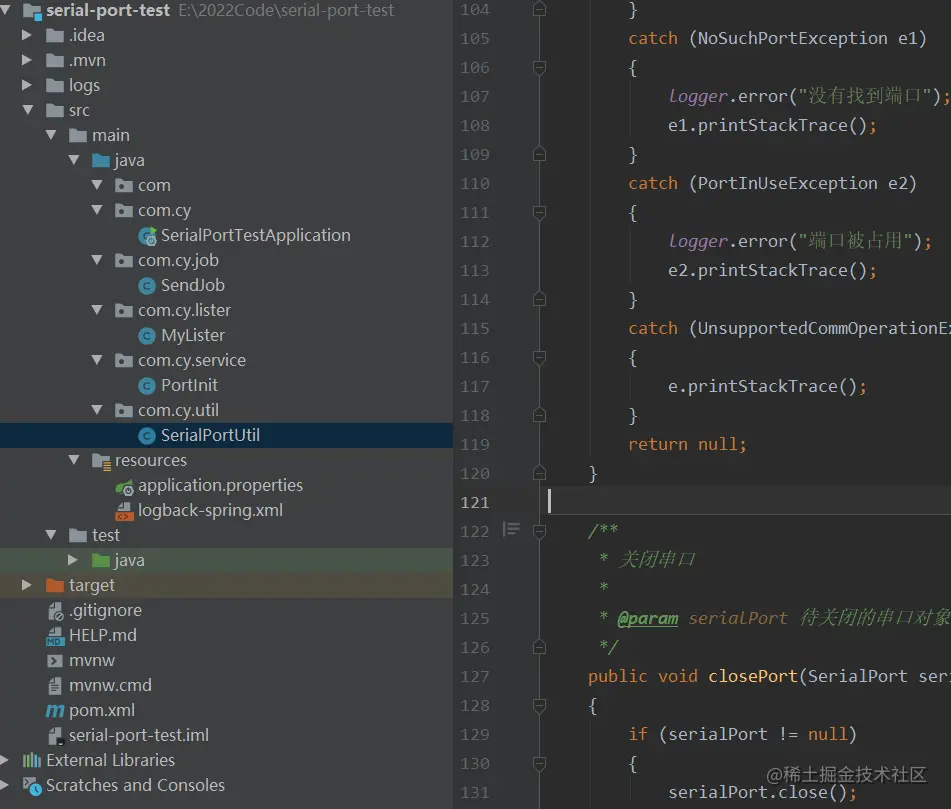Click the application.properties Spring icon
The image size is (951, 809).
point(124,486)
